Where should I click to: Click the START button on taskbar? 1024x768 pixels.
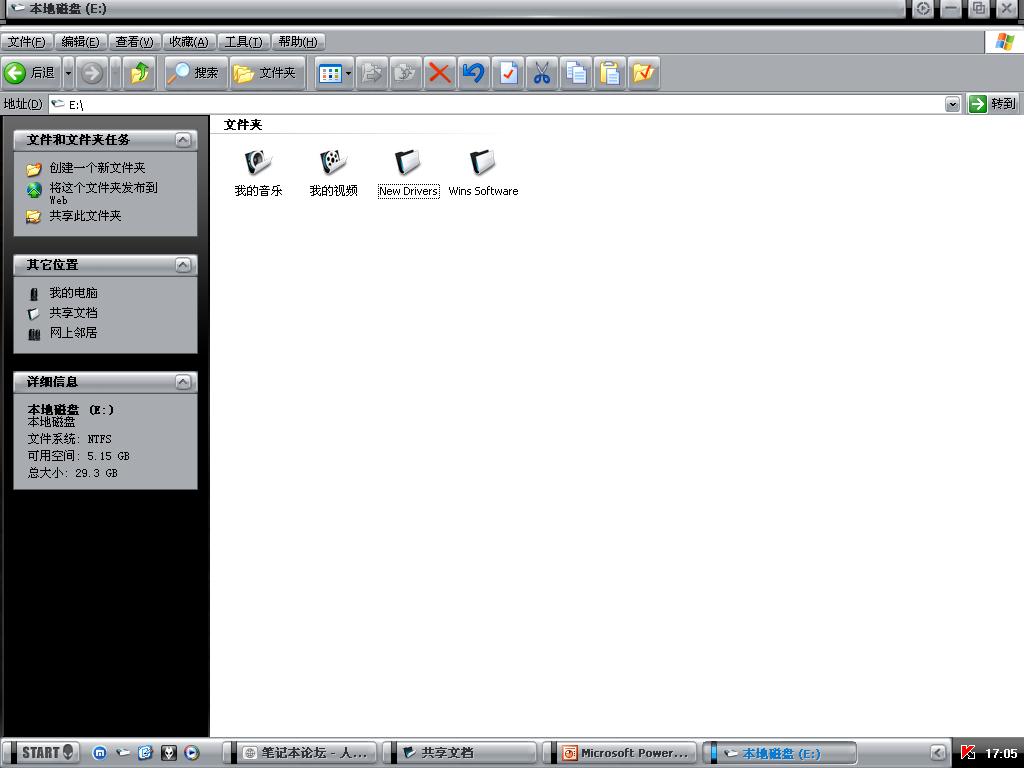[46, 752]
